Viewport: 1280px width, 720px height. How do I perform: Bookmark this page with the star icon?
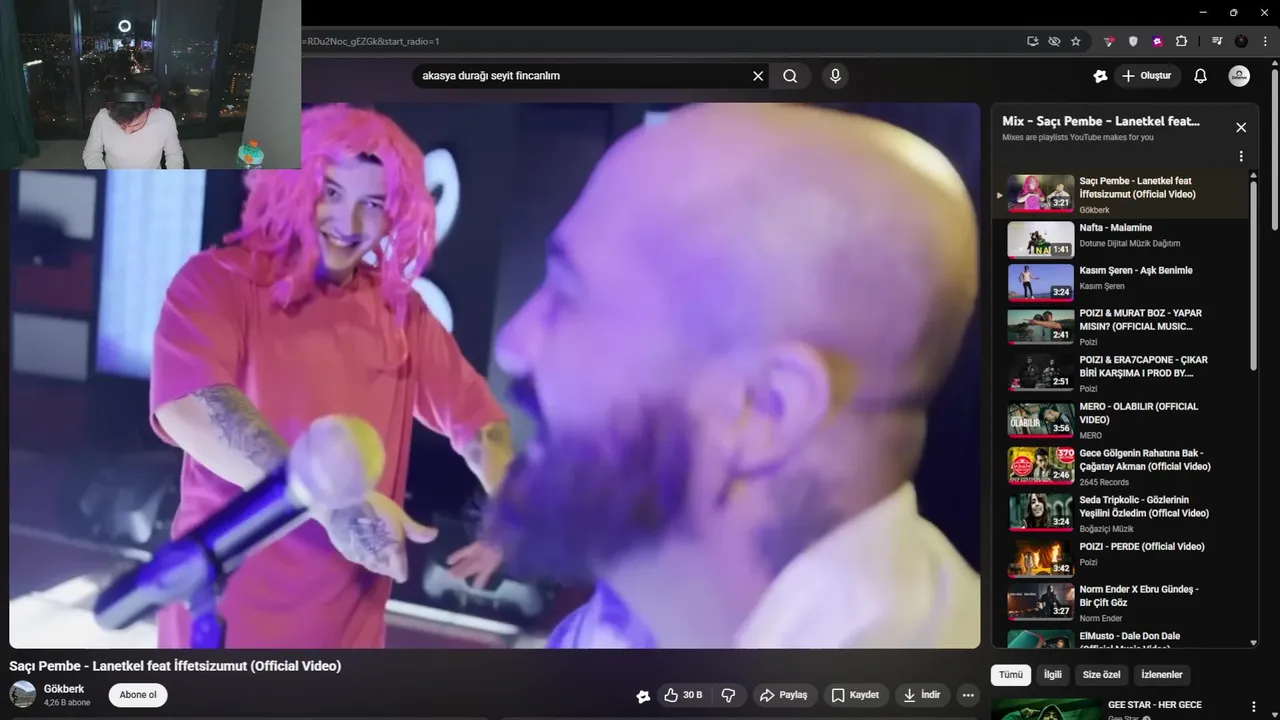(1076, 41)
